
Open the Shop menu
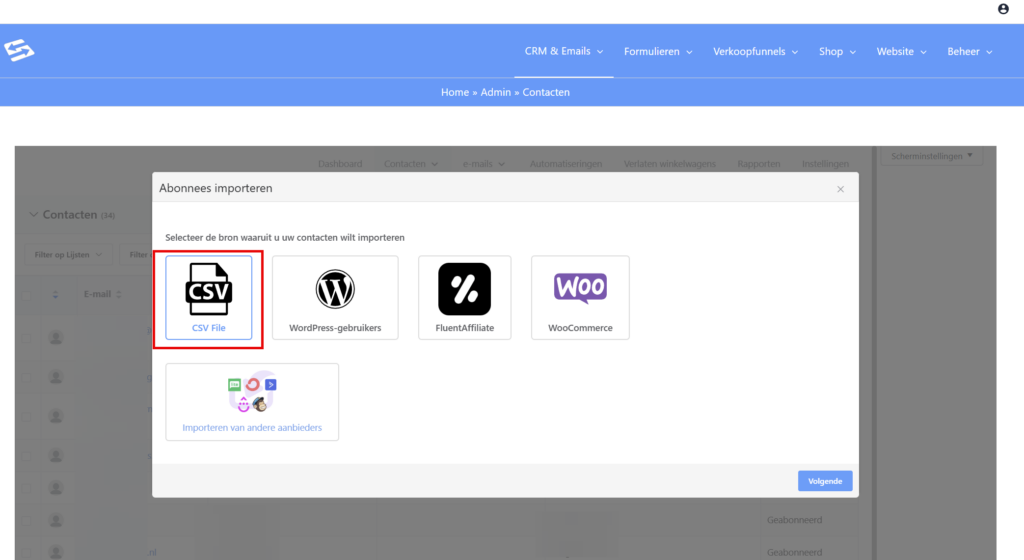(837, 51)
